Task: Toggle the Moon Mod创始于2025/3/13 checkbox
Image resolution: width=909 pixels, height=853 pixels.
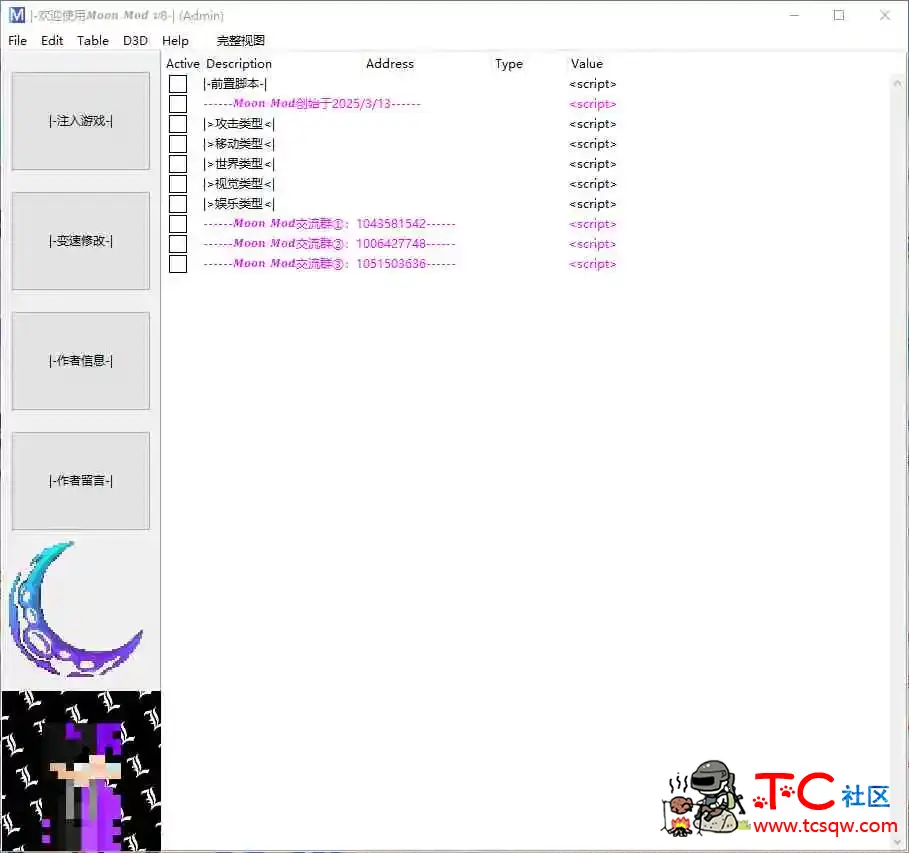Action: coord(178,104)
